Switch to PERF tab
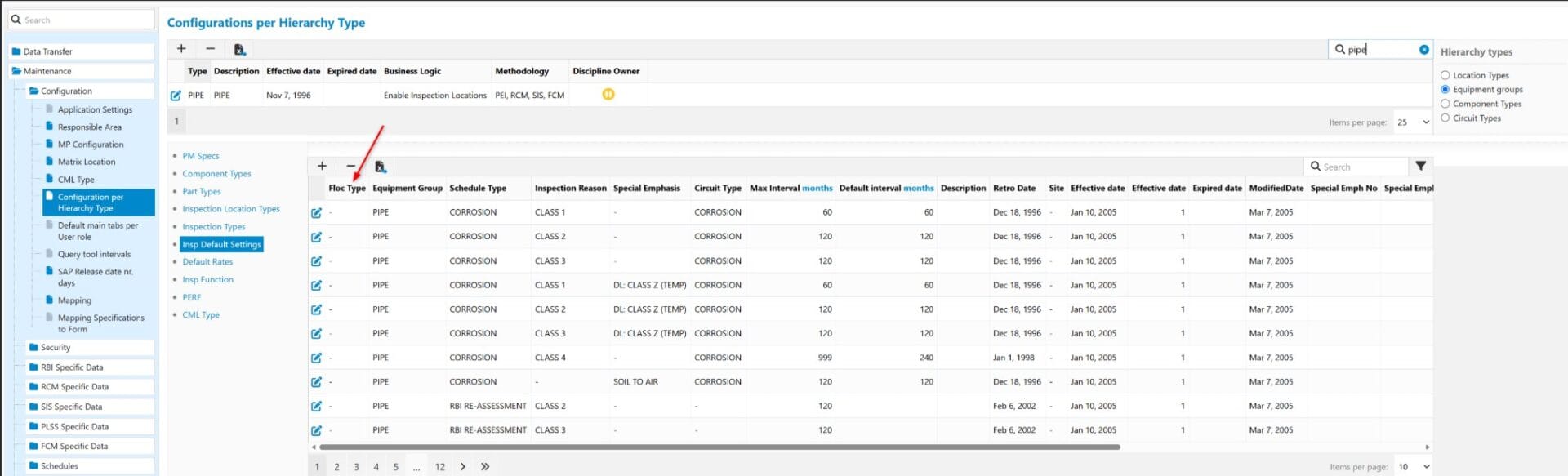The image size is (1568, 476). [192, 298]
